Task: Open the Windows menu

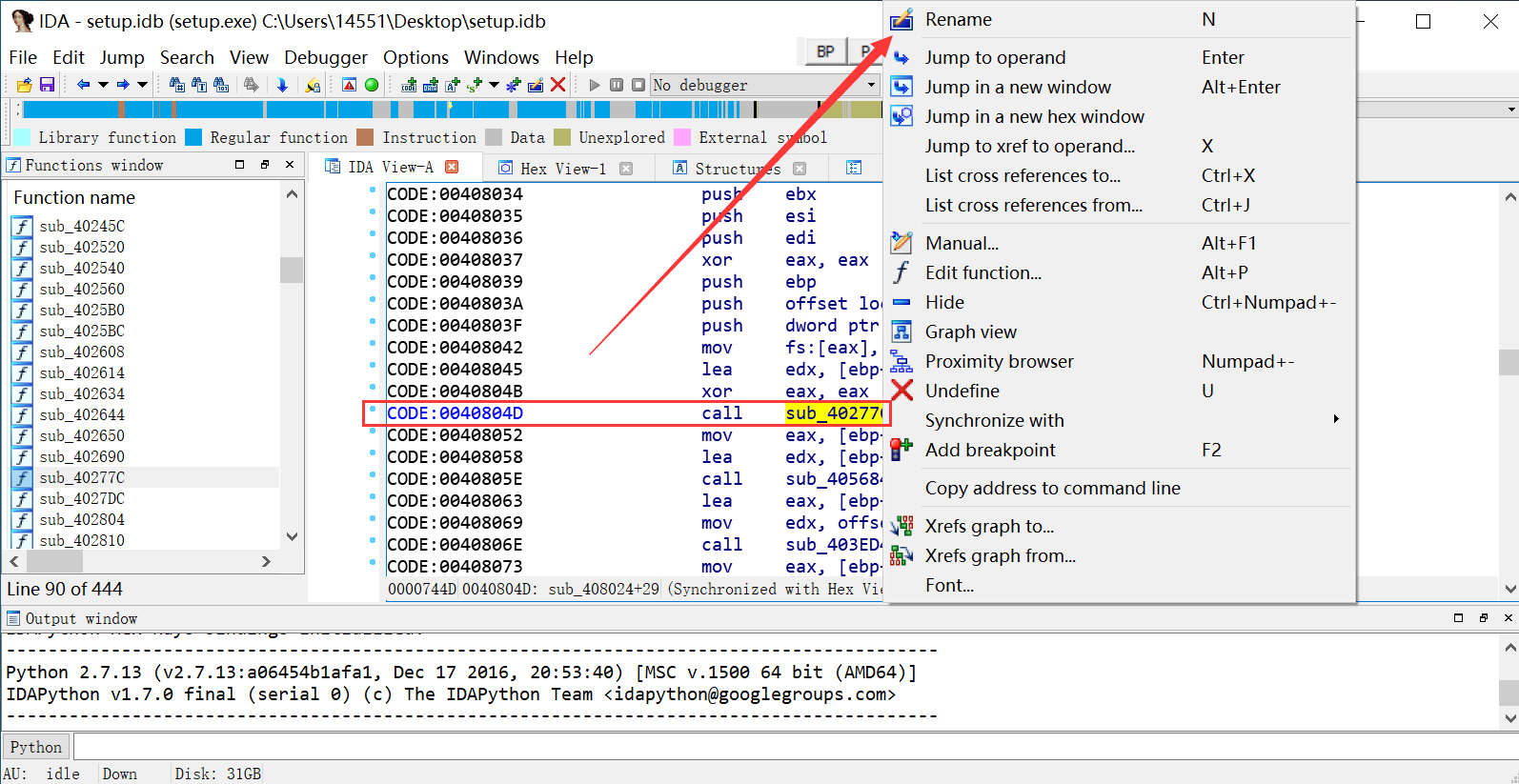Action: coord(501,57)
